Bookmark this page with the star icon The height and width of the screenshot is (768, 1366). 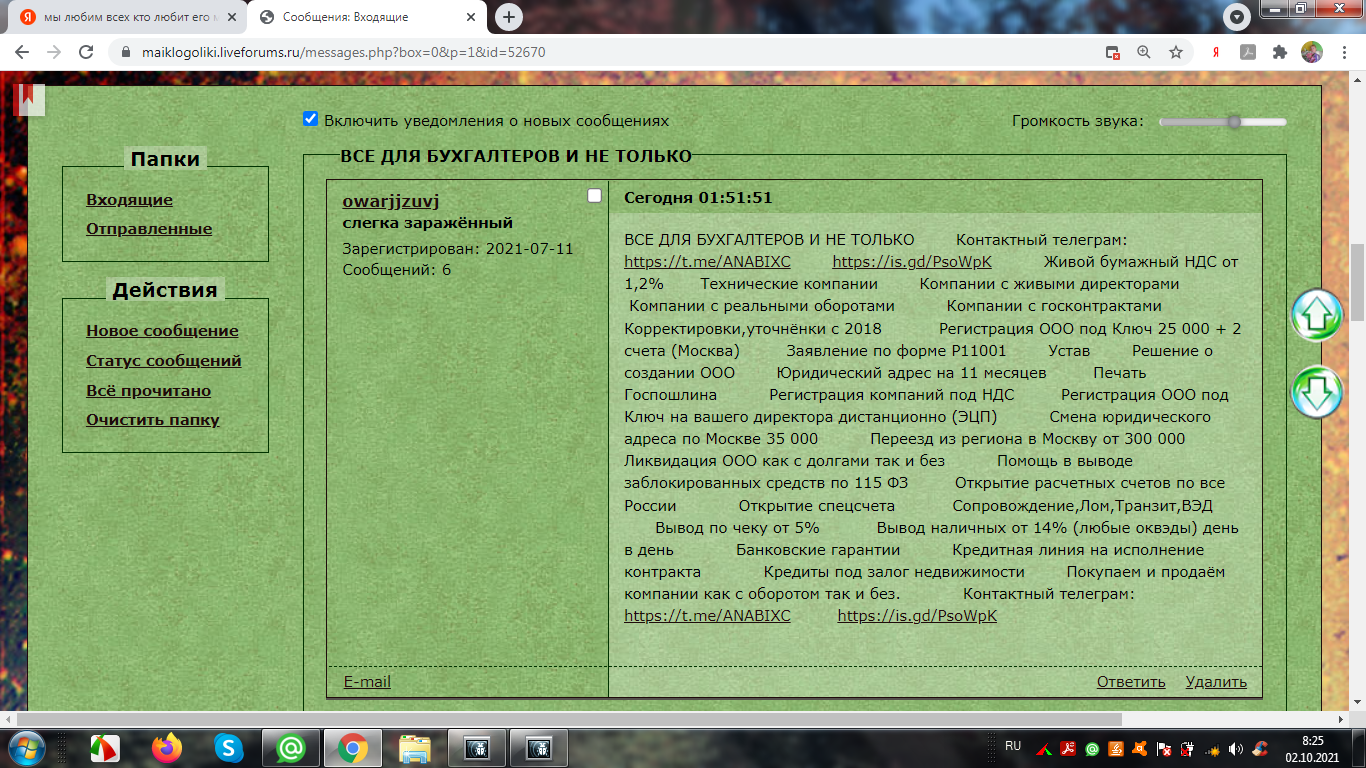[1176, 52]
